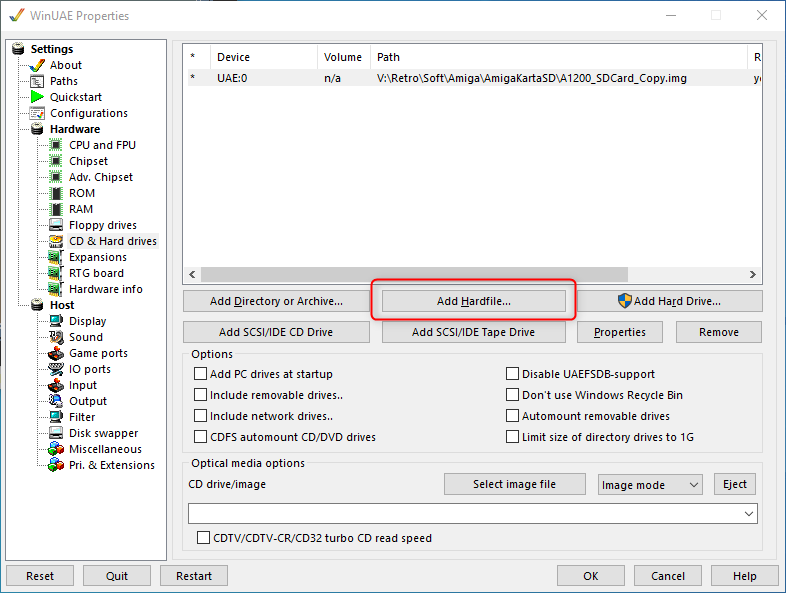This screenshot has width=786, height=593.
Task: Click the Game ports joystick icon
Action: pyautogui.click(x=56, y=353)
